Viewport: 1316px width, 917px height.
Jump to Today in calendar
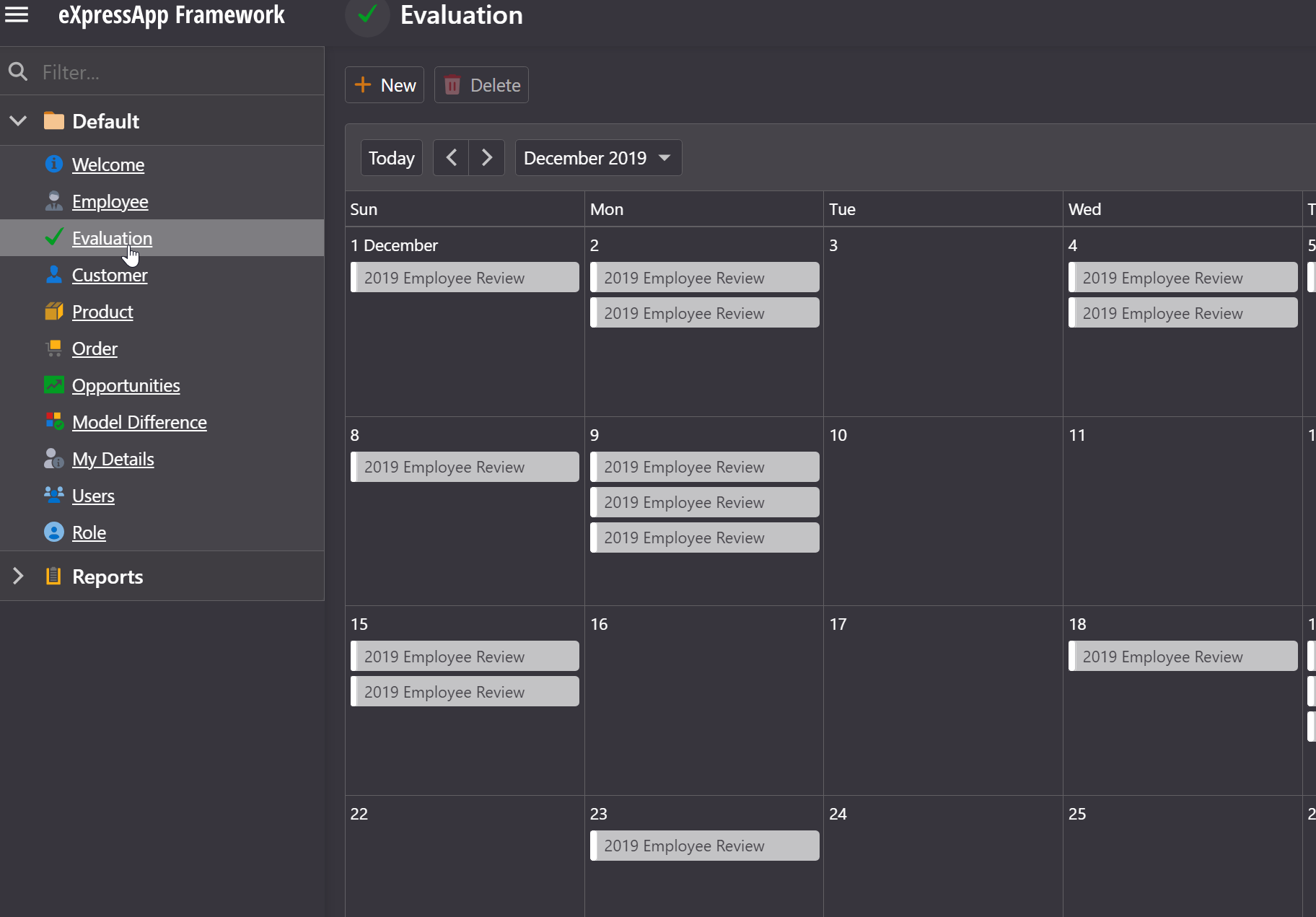[392, 157]
